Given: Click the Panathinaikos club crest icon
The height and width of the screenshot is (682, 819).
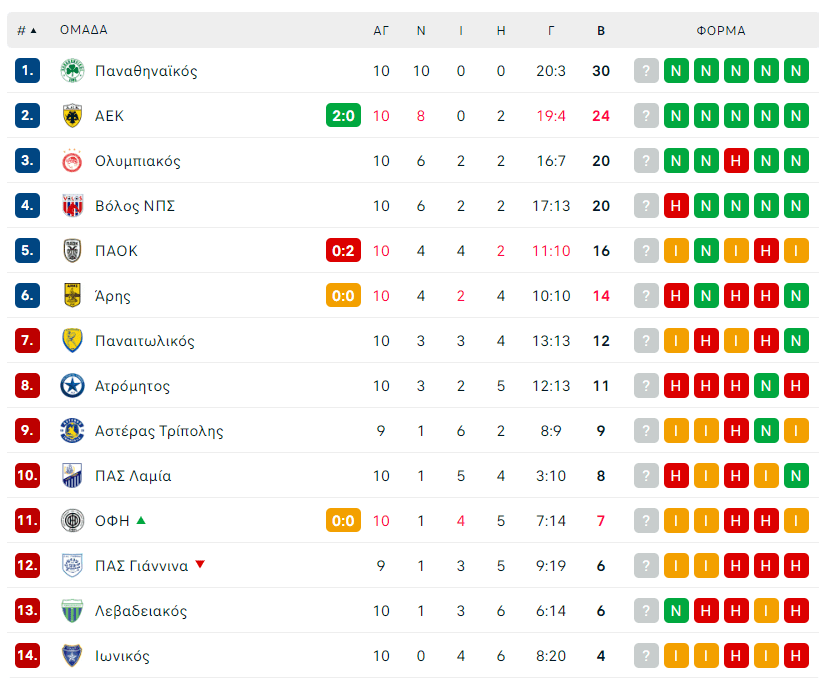Looking at the screenshot, I should coord(72,71).
